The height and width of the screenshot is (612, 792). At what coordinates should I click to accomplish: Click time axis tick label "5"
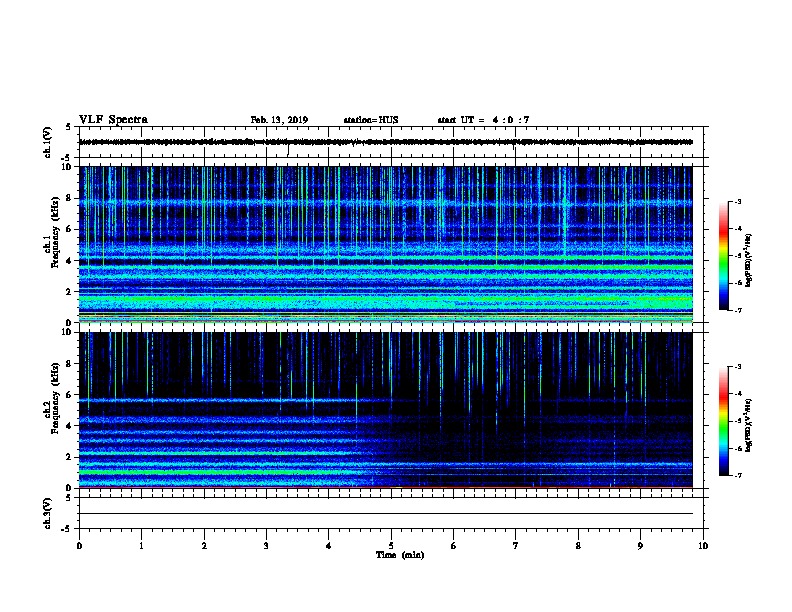click(391, 546)
